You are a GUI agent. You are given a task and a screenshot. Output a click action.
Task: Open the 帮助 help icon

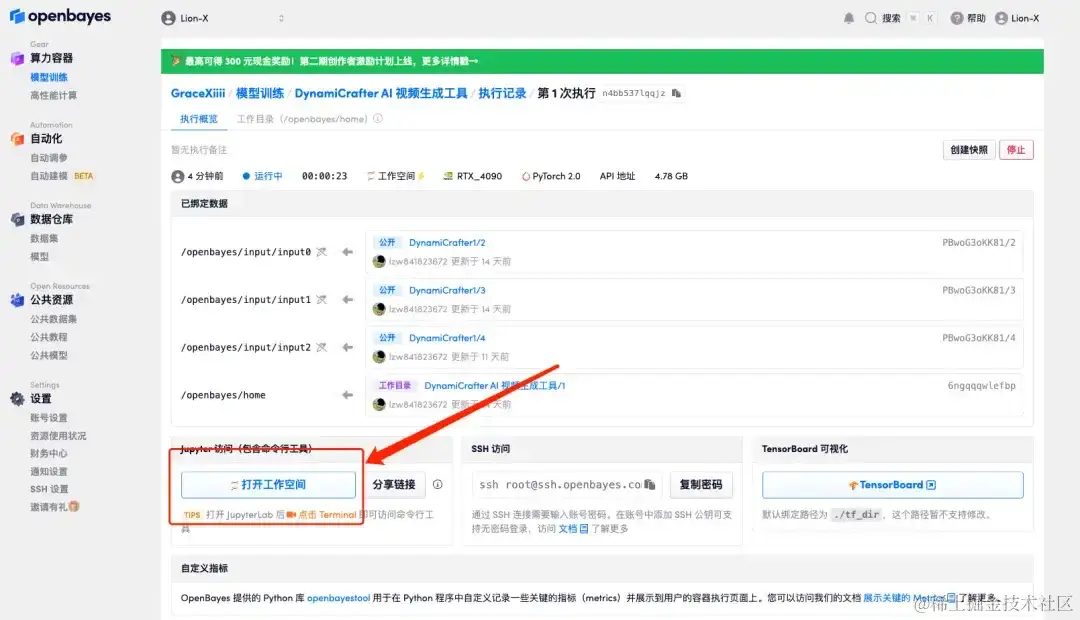pyautogui.click(x=957, y=19)
